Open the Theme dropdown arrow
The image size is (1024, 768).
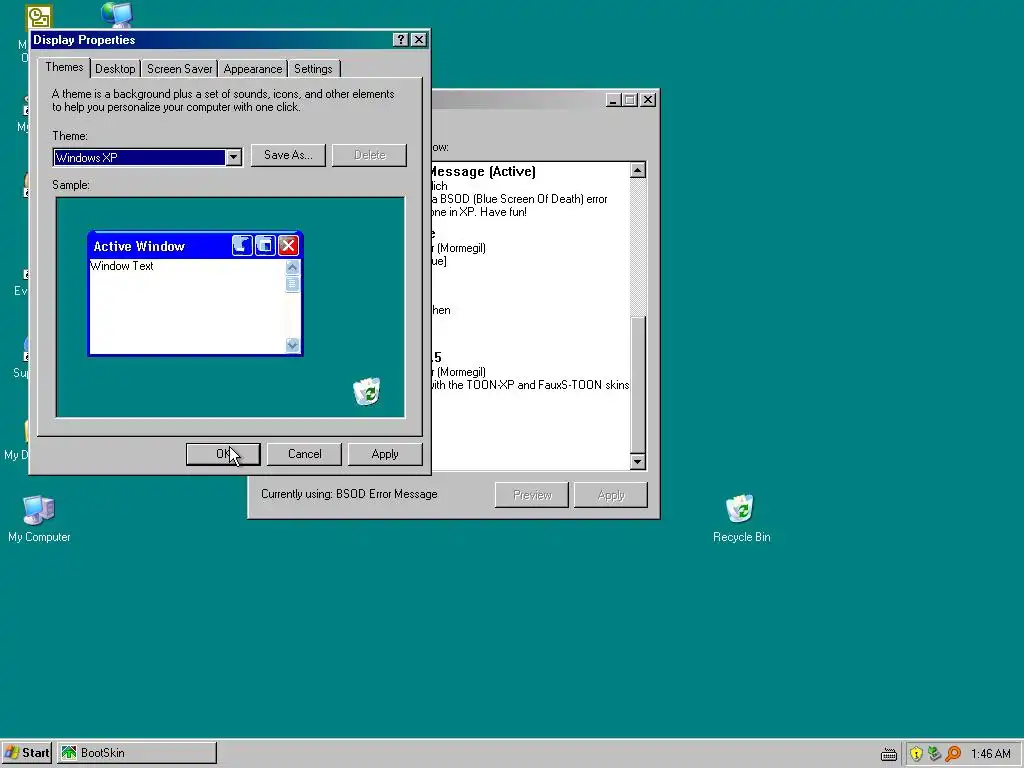click(233, 157)
